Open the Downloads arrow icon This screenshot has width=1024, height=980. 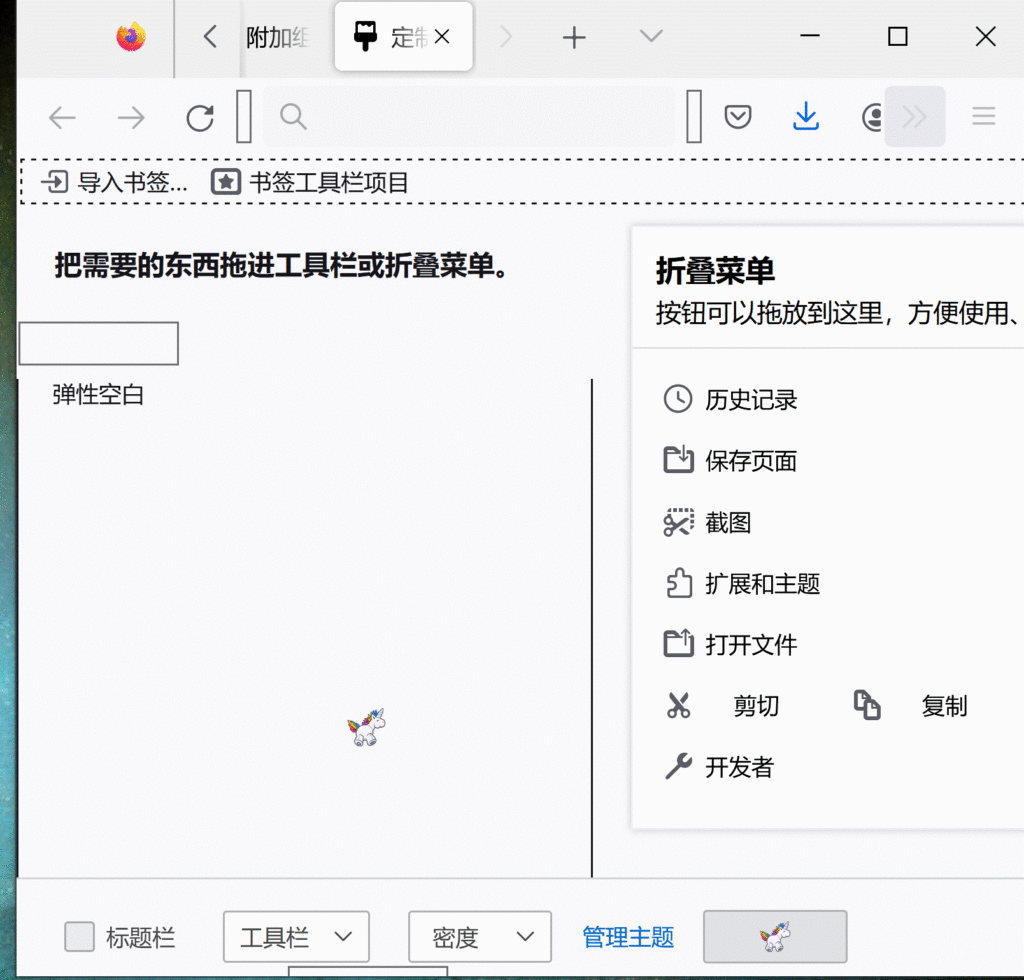tap(806, 116)
